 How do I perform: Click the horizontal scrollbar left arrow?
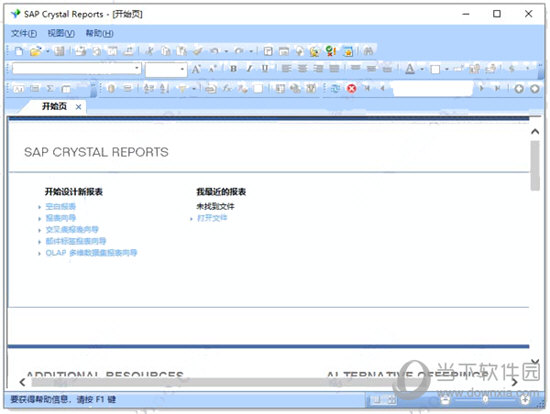pyautogui.click(x=23, y=382)
